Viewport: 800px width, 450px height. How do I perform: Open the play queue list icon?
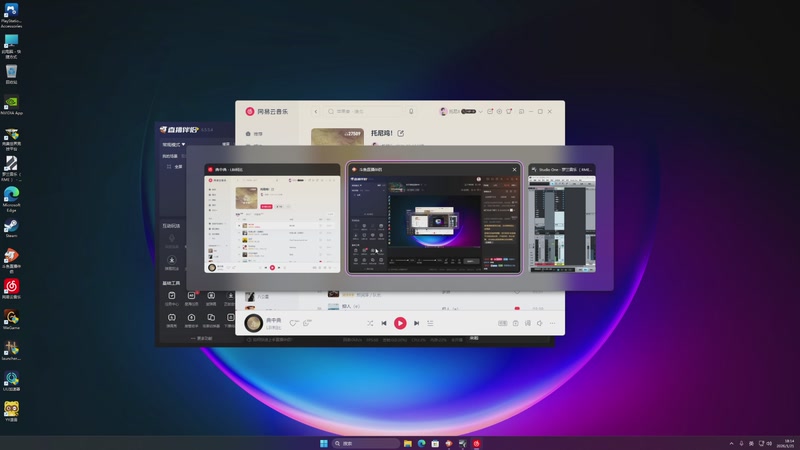point(431,323)
